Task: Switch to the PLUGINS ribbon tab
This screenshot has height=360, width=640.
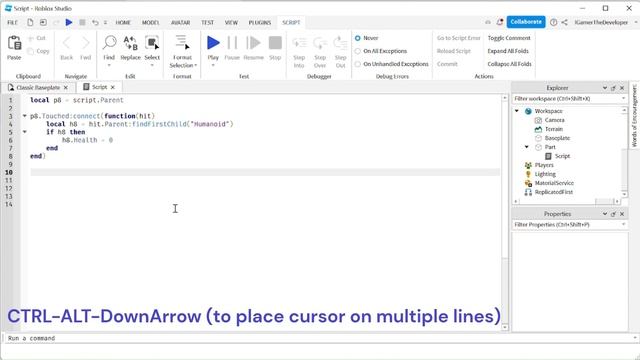Action: [x=260, y=22]
